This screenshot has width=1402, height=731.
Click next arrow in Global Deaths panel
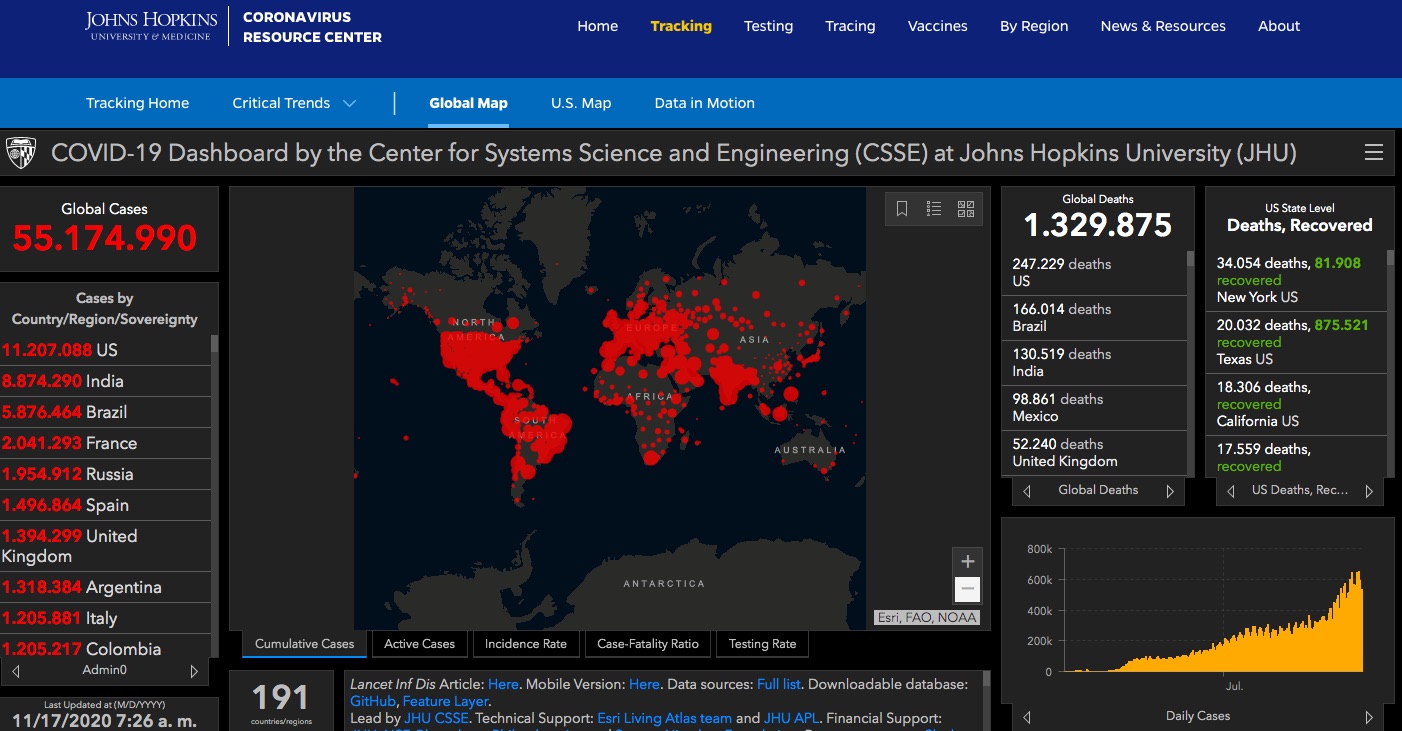coord(1170,491)
